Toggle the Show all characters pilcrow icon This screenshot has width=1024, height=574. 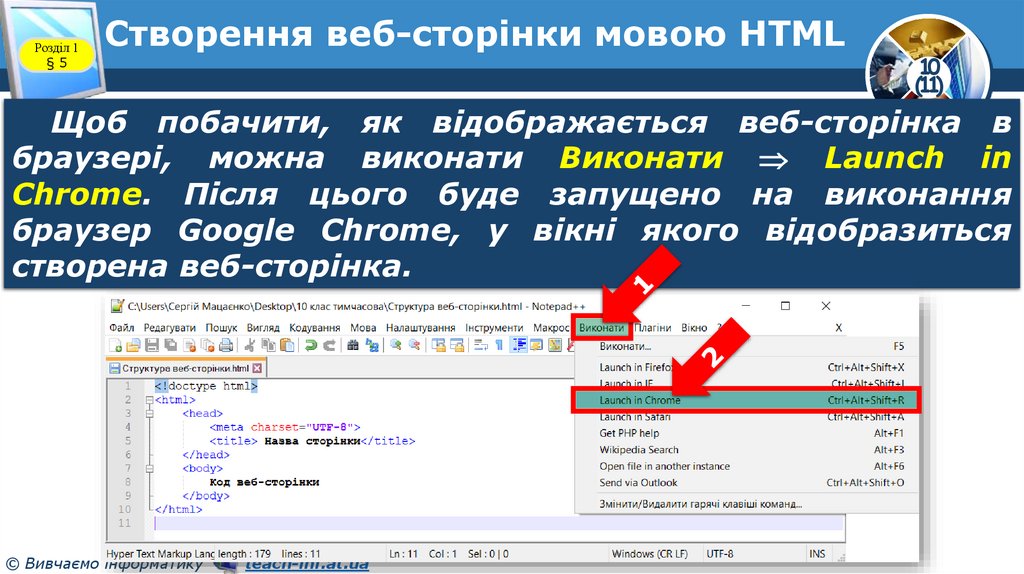tap(499, 345)
